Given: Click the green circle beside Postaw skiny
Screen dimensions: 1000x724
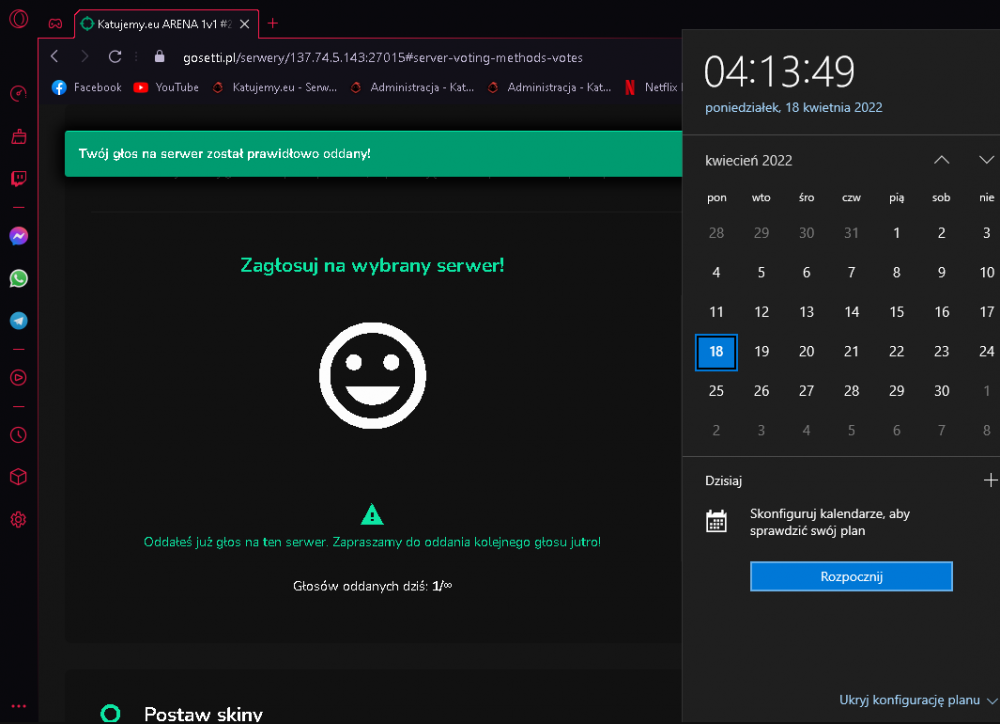Looking at the screenshot, I should pos(110,713).
